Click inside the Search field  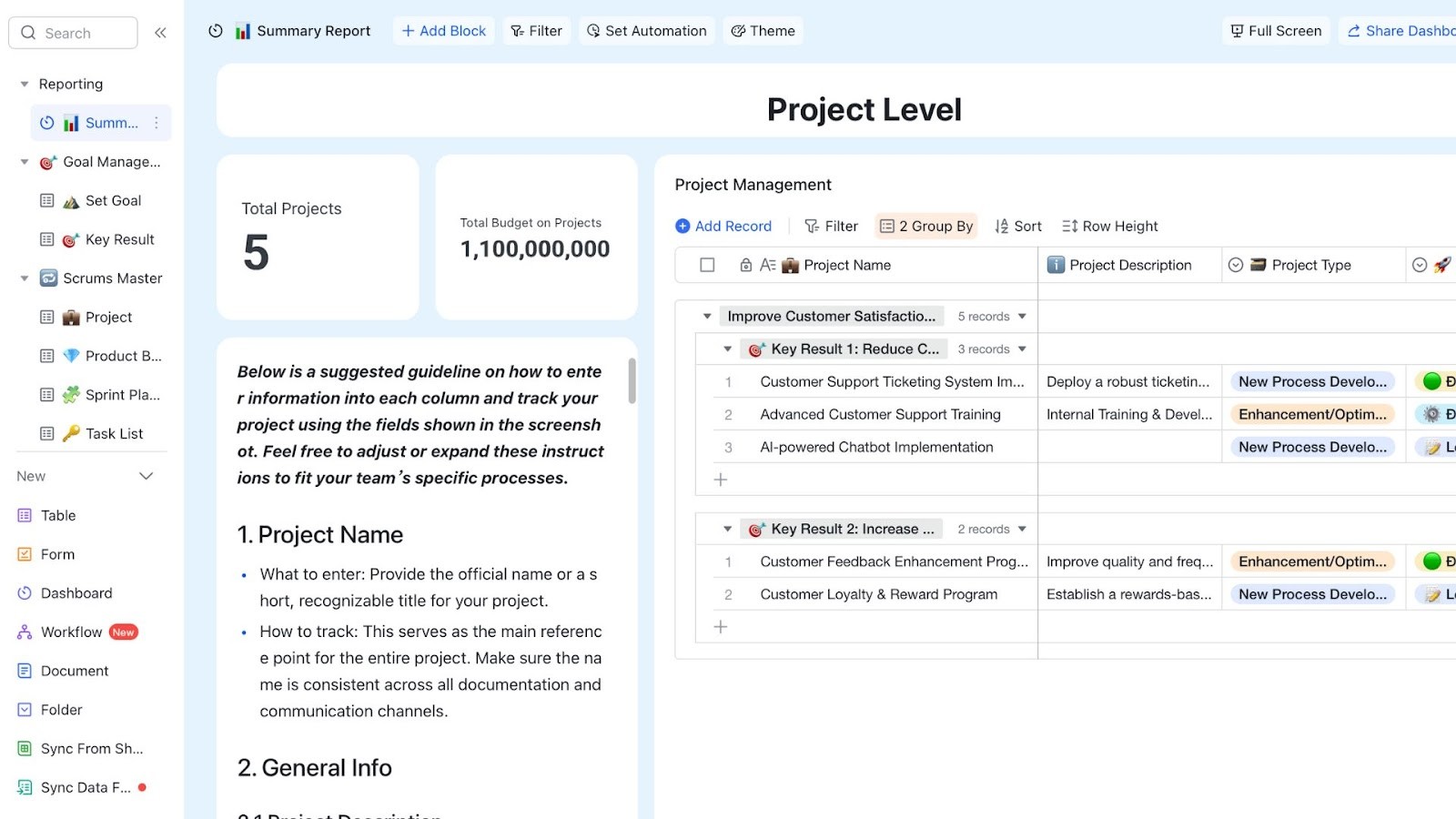pos(73,32)
